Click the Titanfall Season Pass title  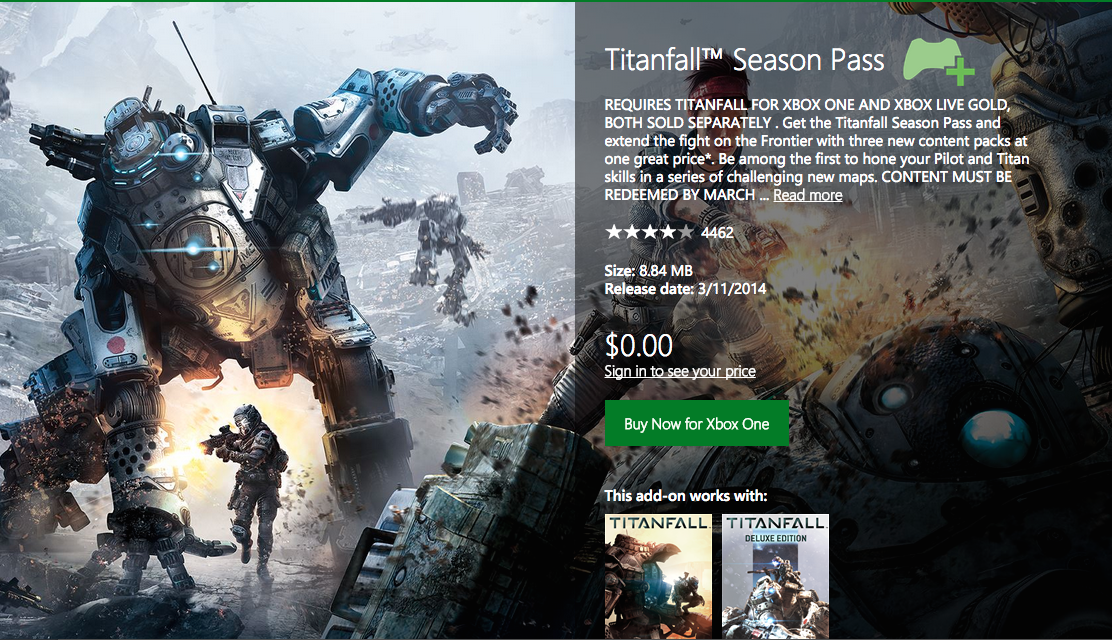point(744,60)
